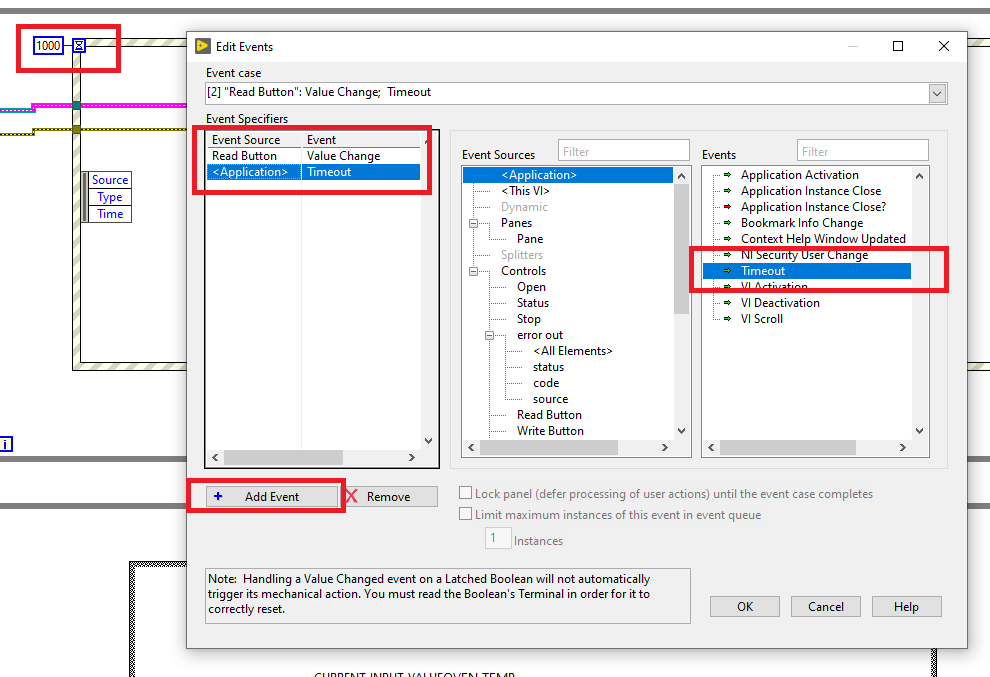Click the LabVIEW icon in Edit Events title bar
This screenshot has height=677, width=990.
pos(203,46)
